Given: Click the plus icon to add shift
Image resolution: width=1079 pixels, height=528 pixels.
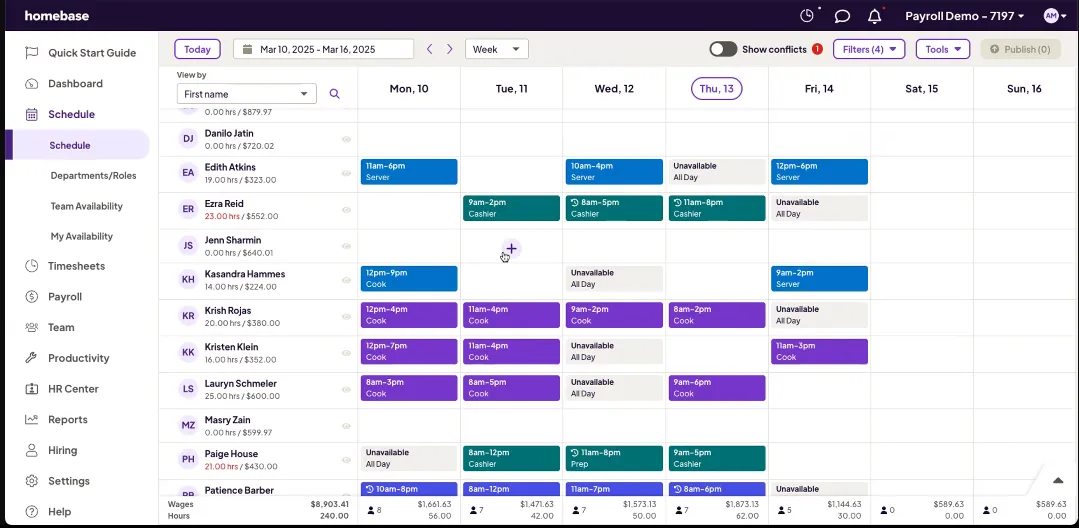Looking at the screenshot, I should click(511, 248).
